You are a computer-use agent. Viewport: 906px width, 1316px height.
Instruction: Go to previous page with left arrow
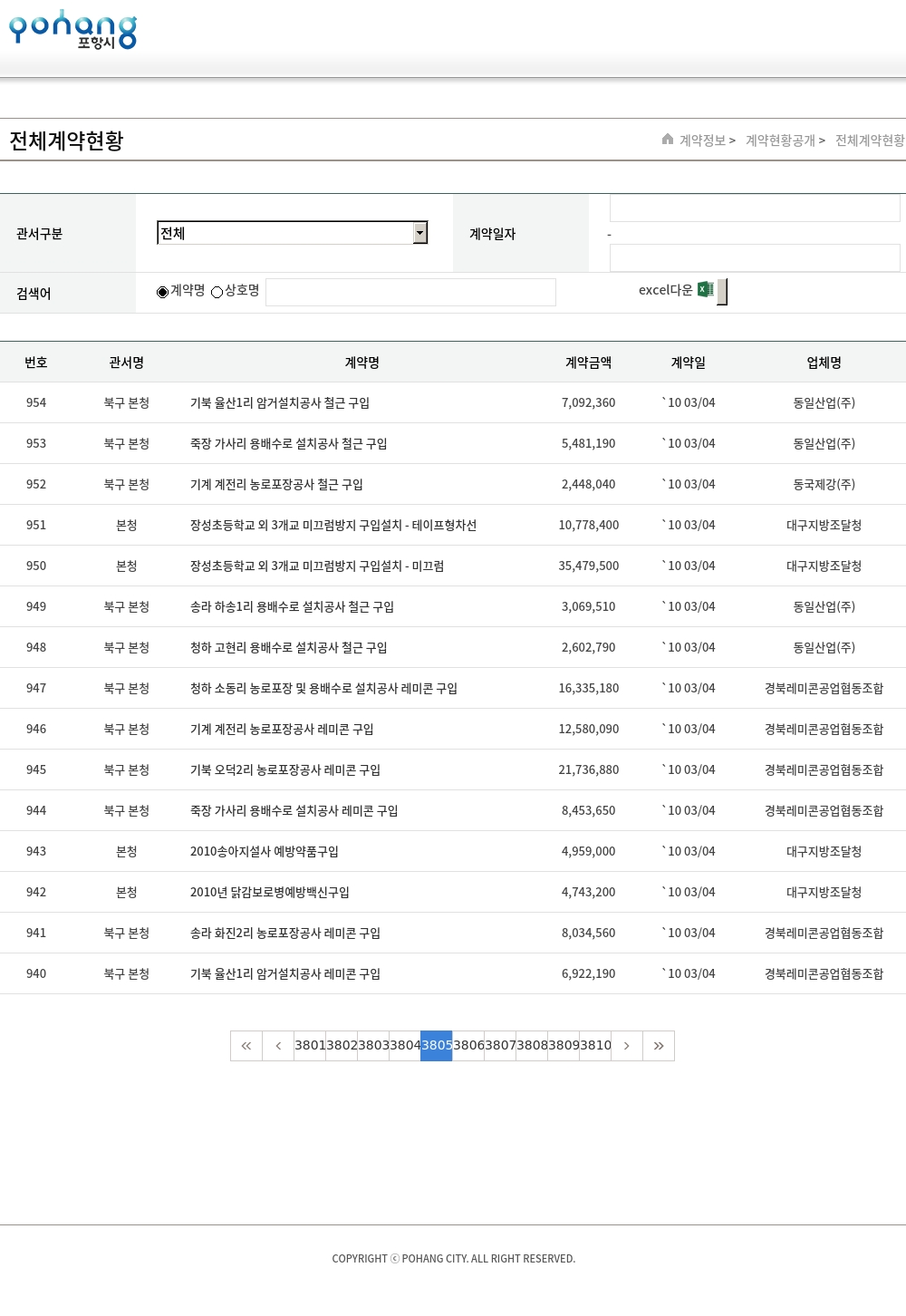point(278,1046)
